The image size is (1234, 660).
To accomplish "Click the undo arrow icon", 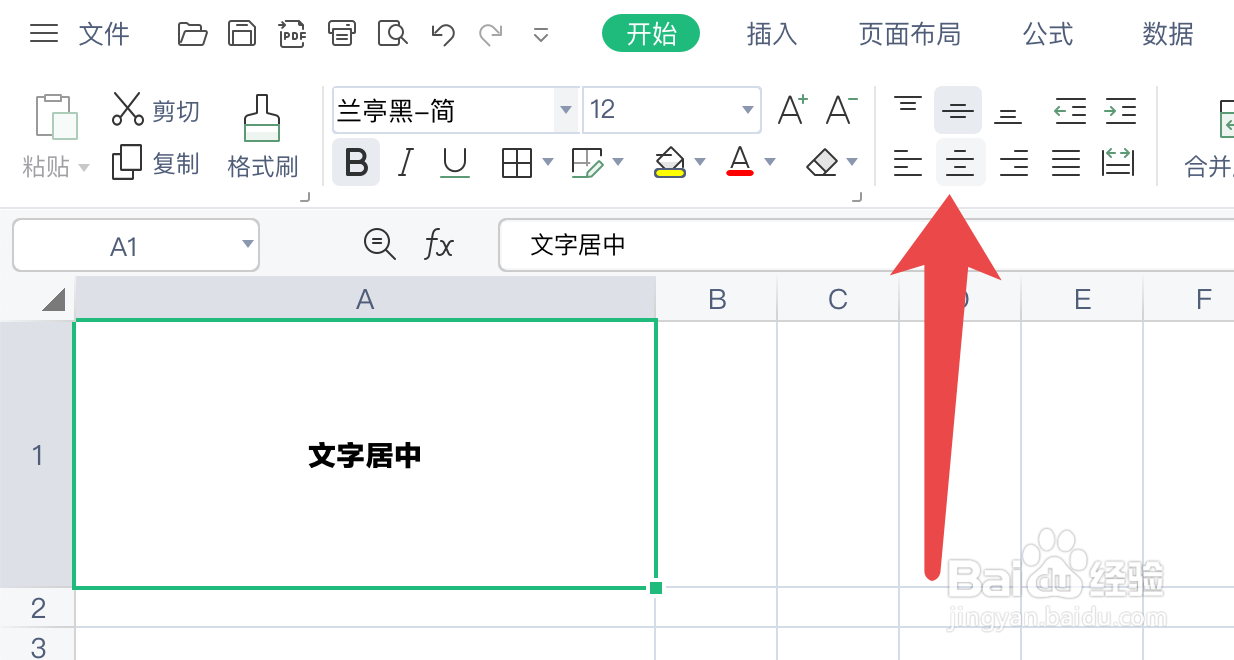I will (x=441, y=33).
